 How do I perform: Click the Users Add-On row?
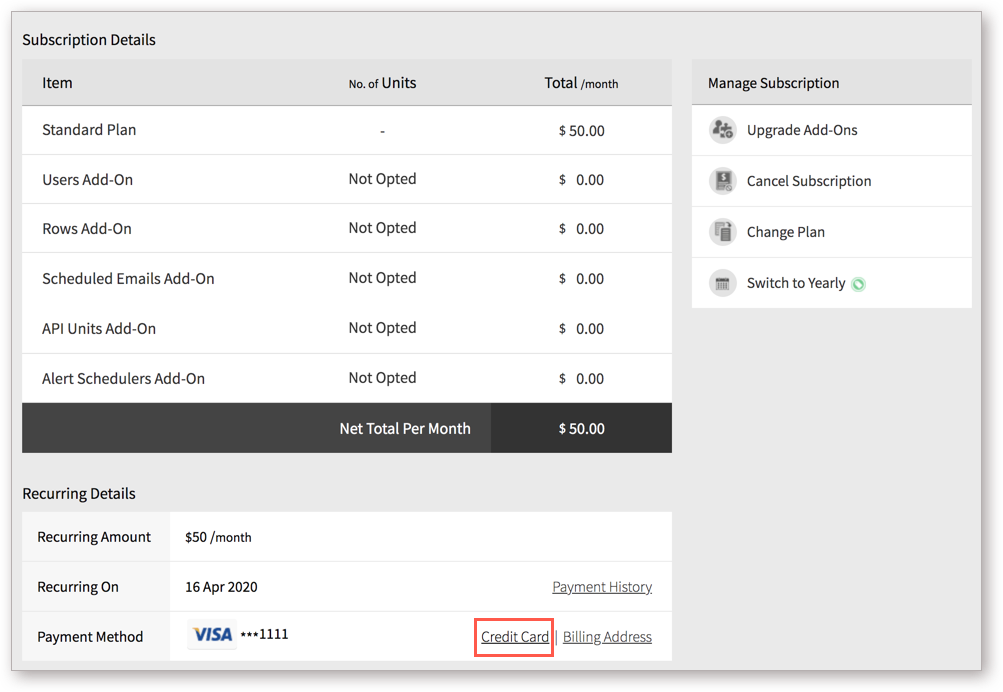click(x=347, y=179)
